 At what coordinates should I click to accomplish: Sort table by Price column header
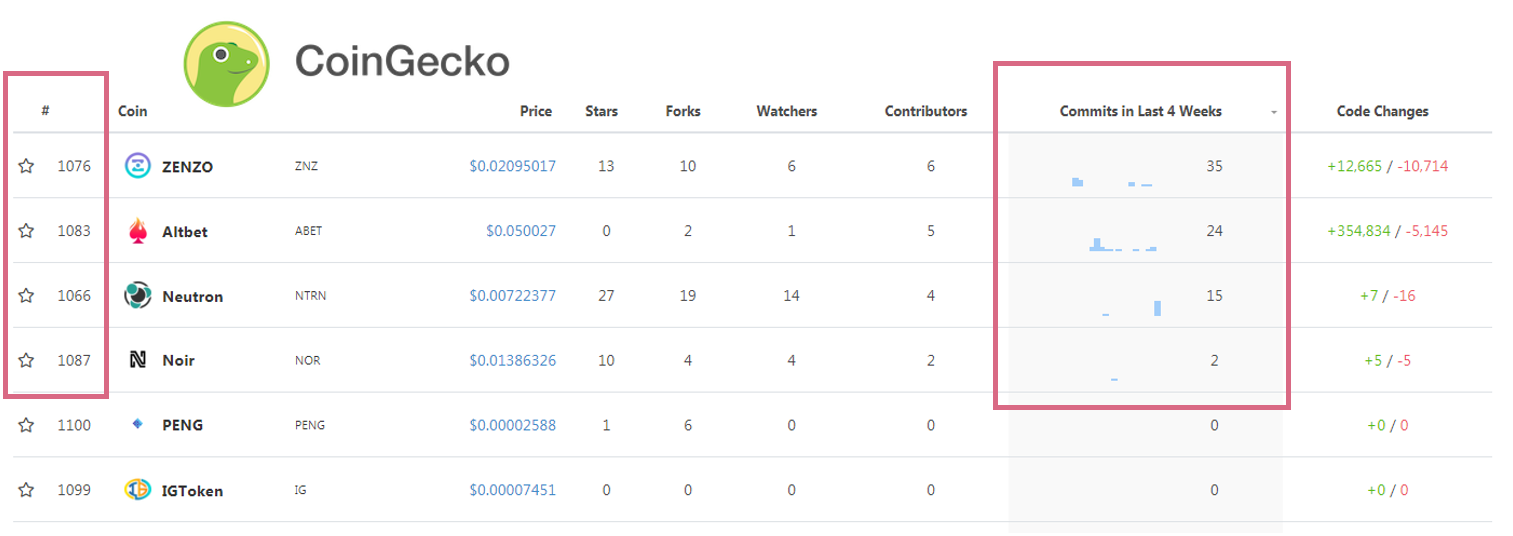(536, 111)
